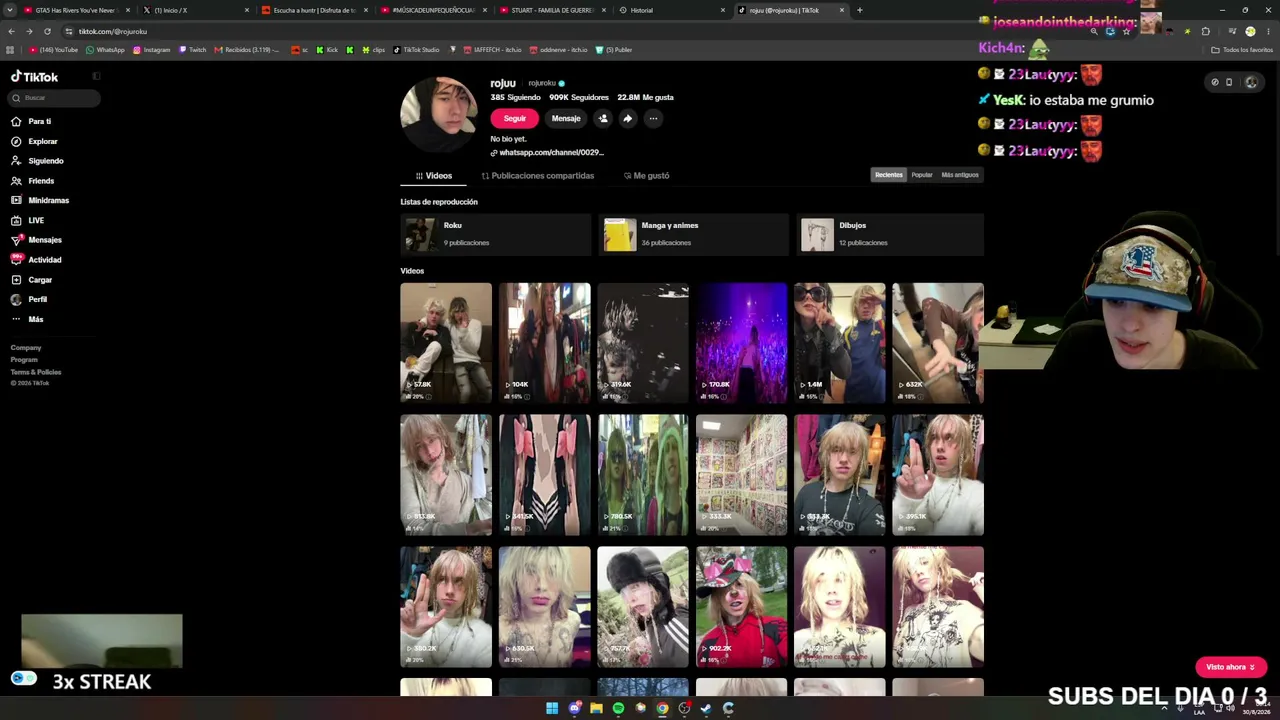1280x720 pixels.
Task: Open a new browser tab
Action: click(860, 10)
